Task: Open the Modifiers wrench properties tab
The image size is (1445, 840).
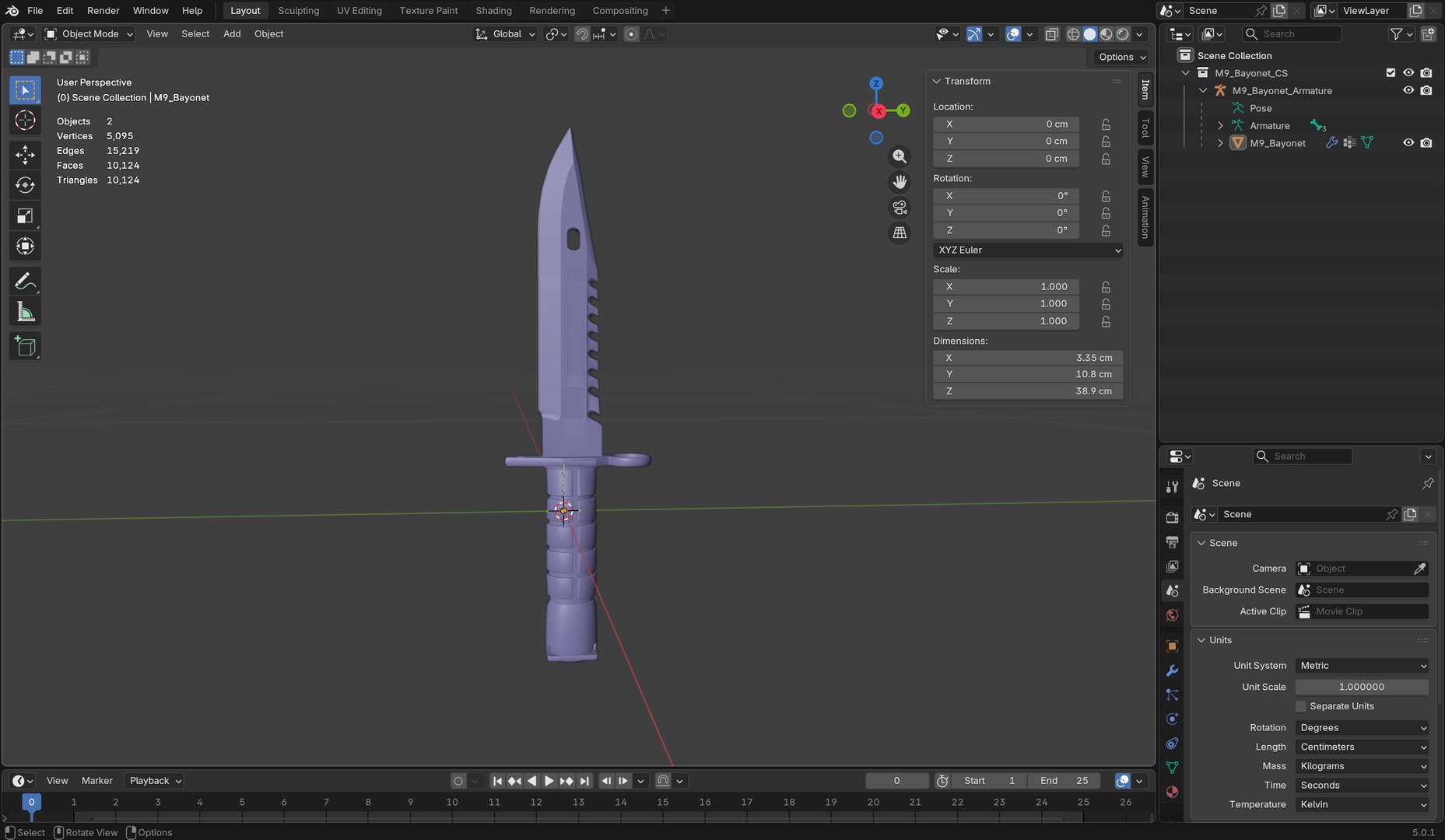Action: 1172,670
